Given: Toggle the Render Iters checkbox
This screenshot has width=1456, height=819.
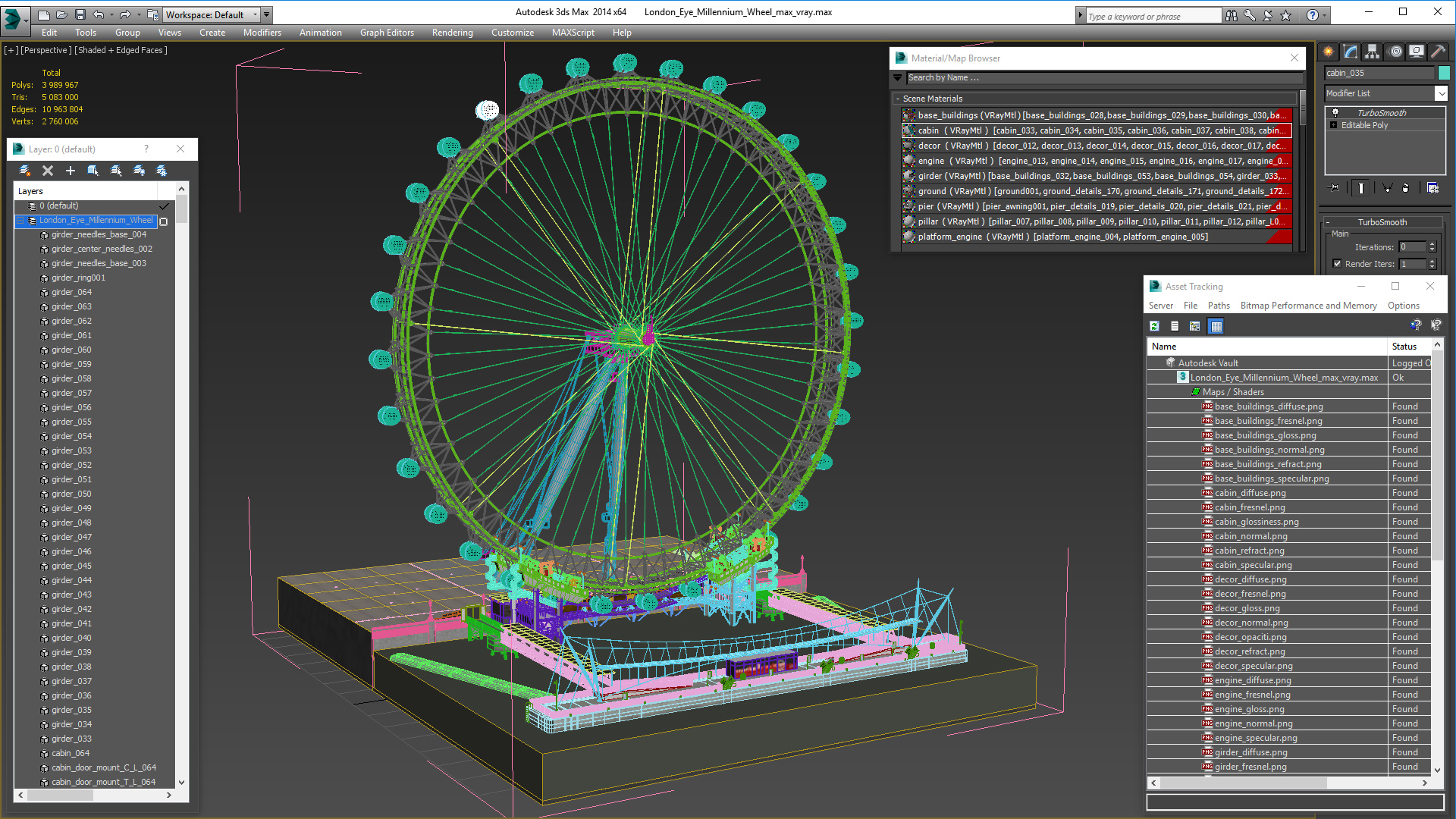Looking at the screenshot, I should (1337, 264).
